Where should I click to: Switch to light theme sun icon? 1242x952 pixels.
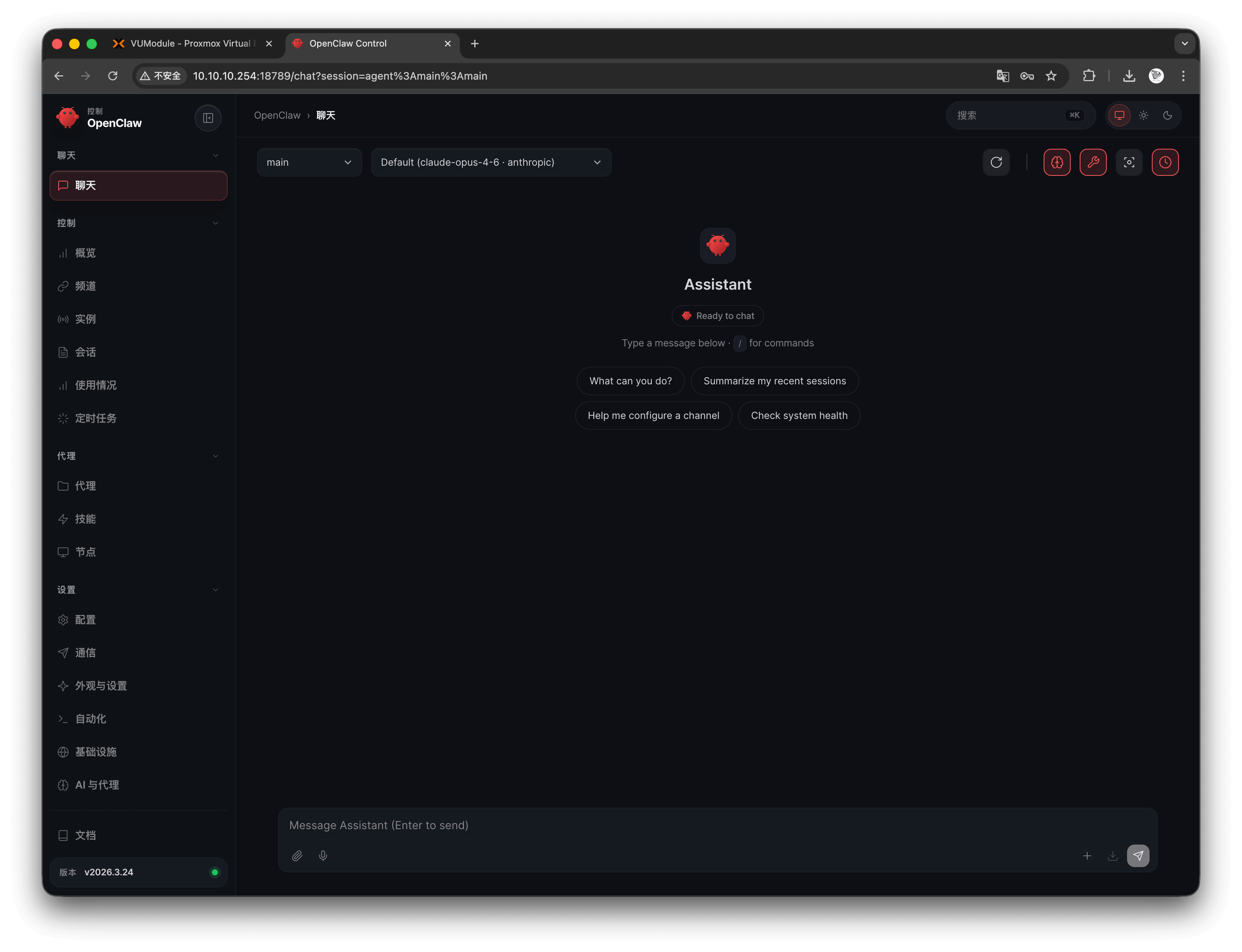[1144, 116]
